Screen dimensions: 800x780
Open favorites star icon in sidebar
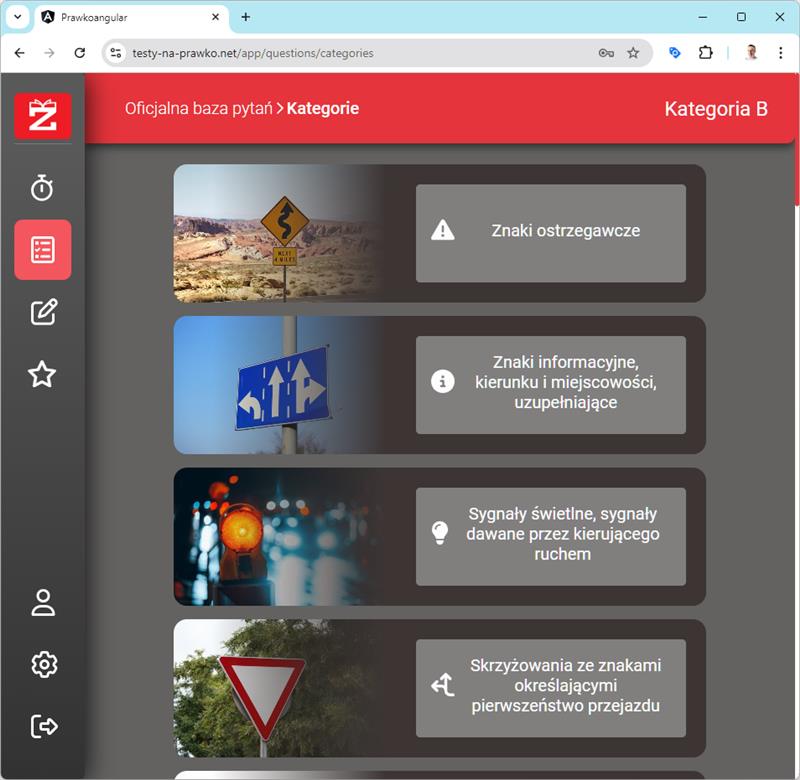click(42, 374)
